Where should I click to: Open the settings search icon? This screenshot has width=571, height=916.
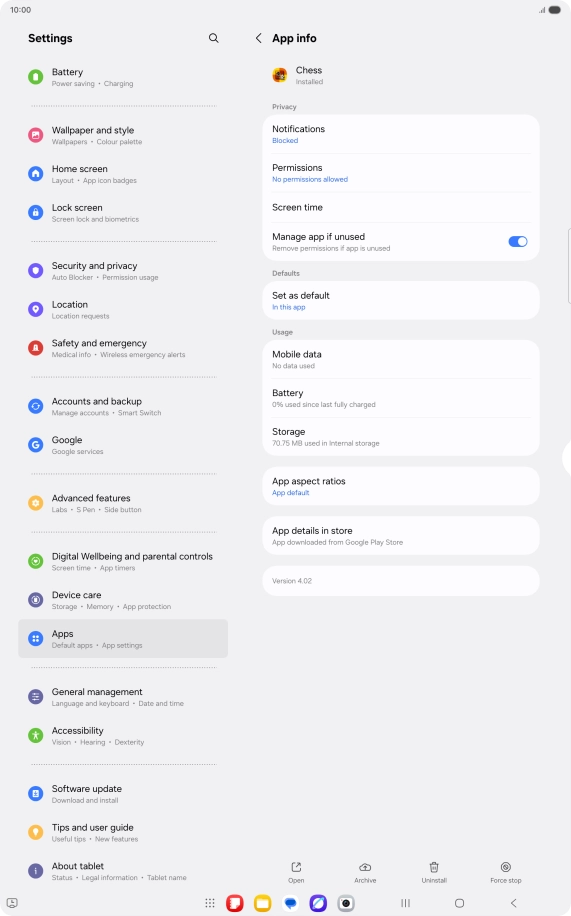click(214, 38)
